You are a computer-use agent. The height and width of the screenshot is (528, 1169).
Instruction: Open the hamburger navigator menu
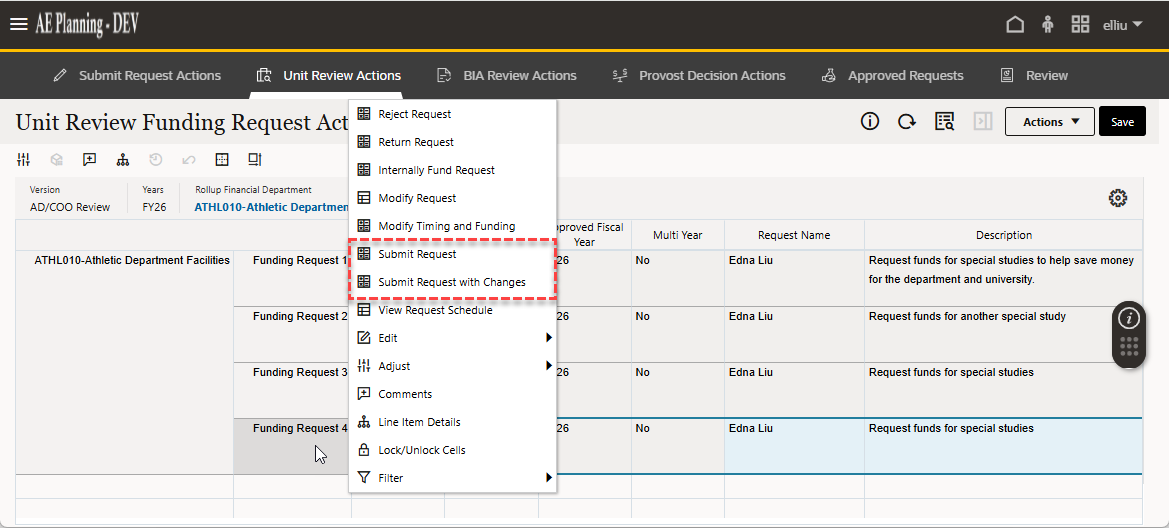19,24
